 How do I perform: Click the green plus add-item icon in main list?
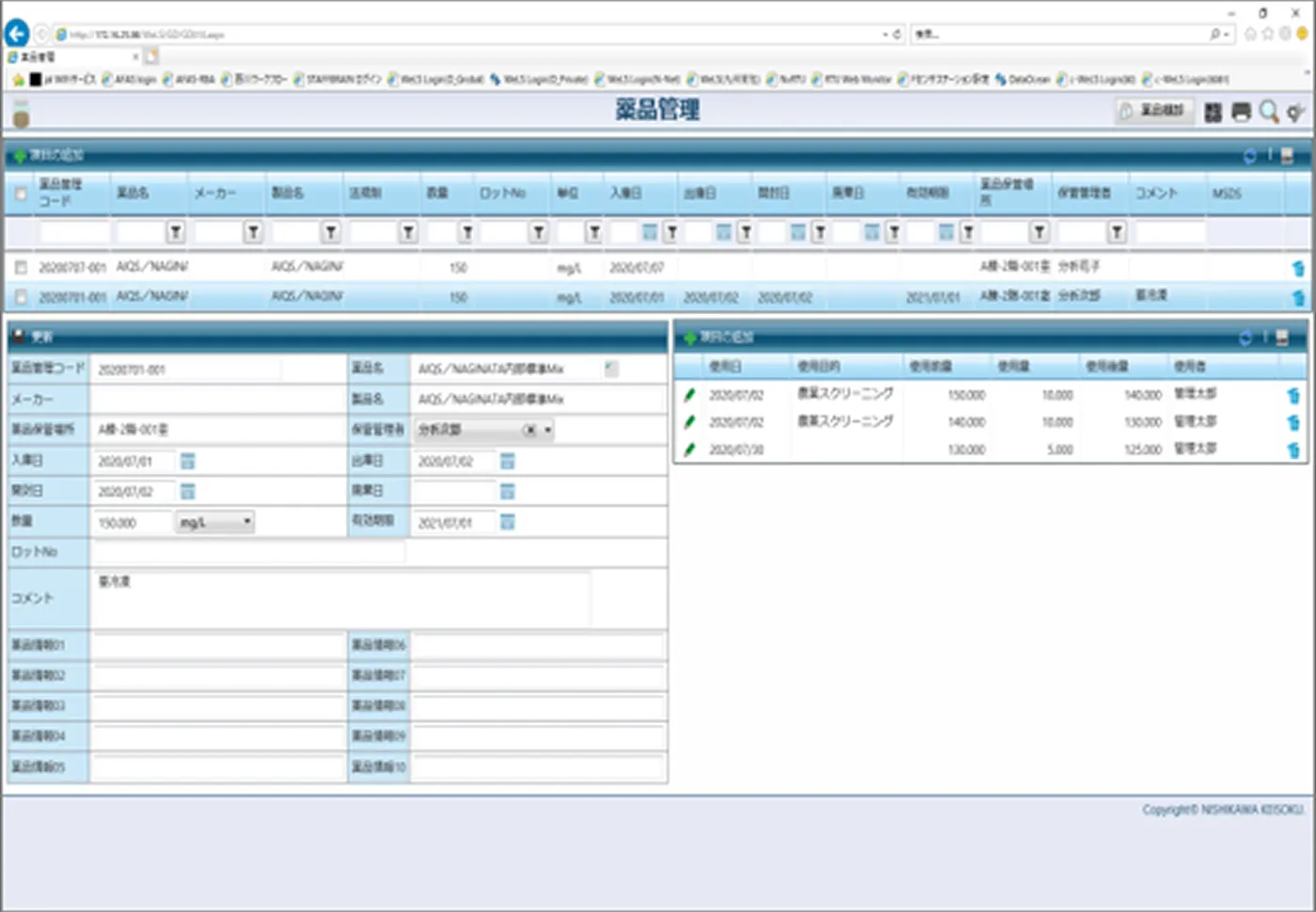click(x=19, y=155)
